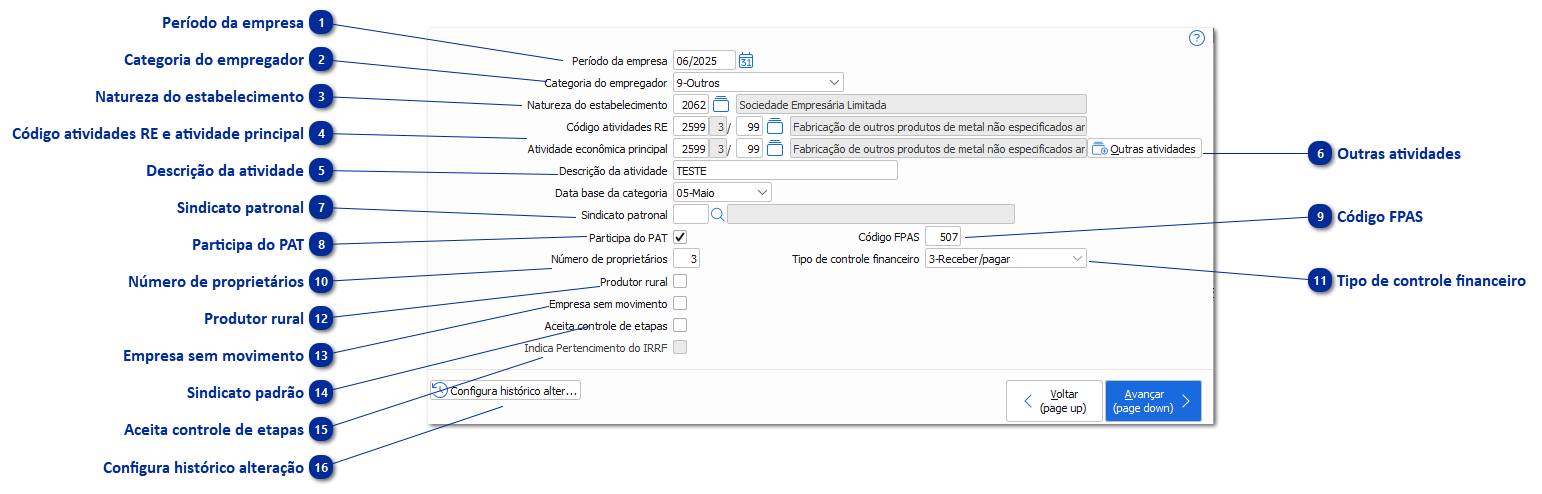The image size is (1542, 494).
Task: Click the Atividade econômica principal description box
Action: [938, 148]
